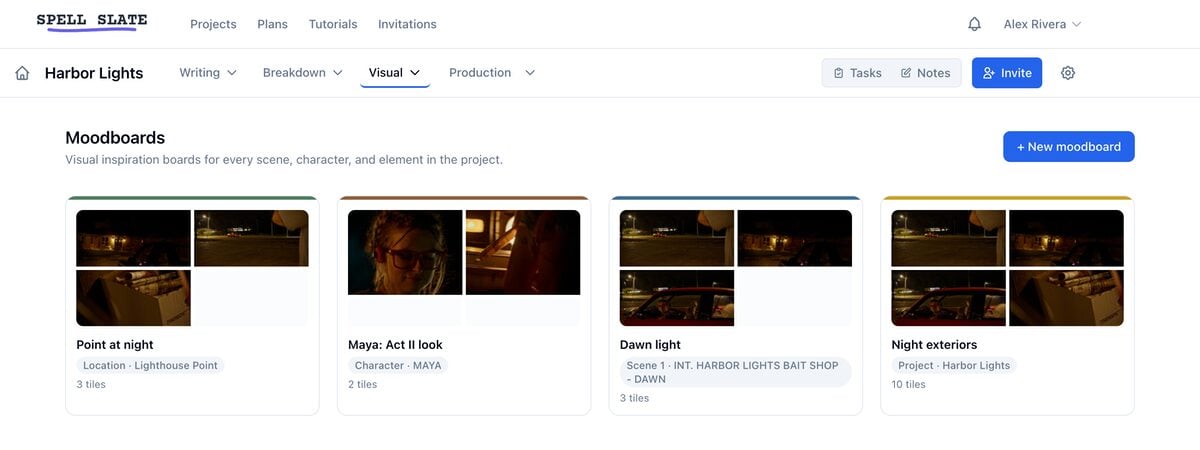Click the Harbor Lights project title

coord(94,73)
